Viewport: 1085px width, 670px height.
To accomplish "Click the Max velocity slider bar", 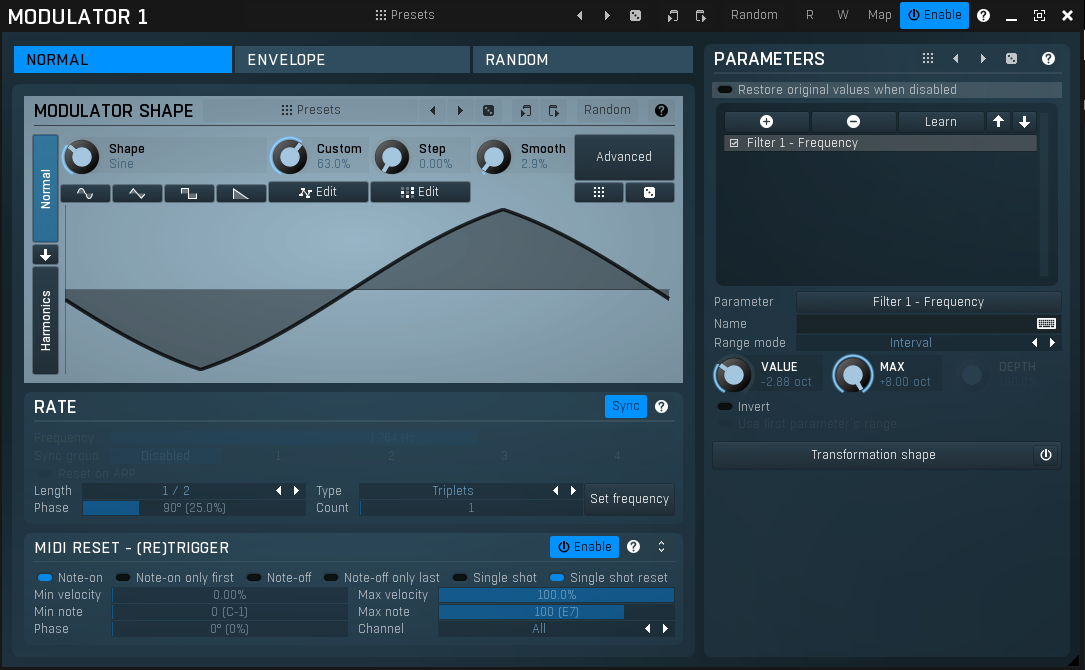I will click(556, 595).
